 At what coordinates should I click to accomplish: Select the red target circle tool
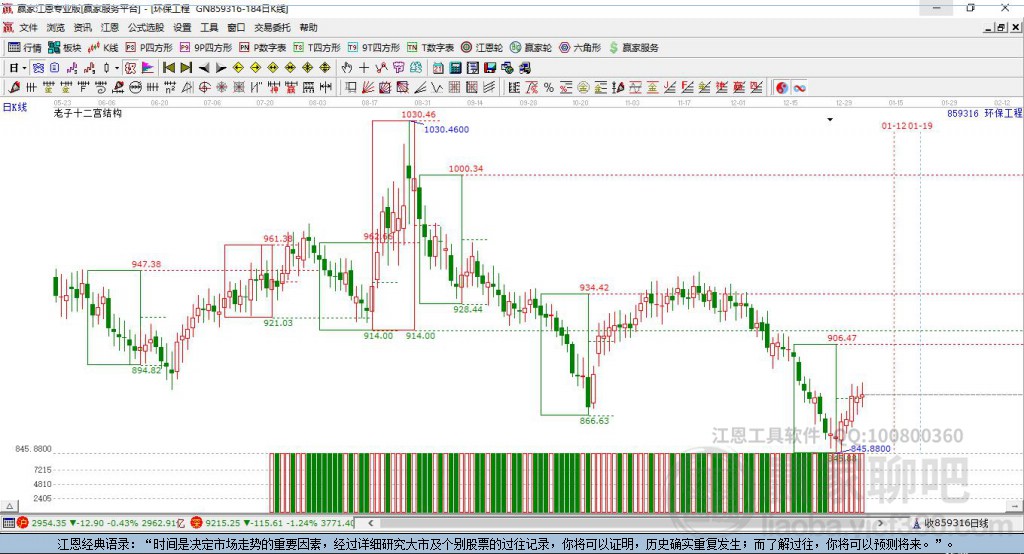(204, 88)
